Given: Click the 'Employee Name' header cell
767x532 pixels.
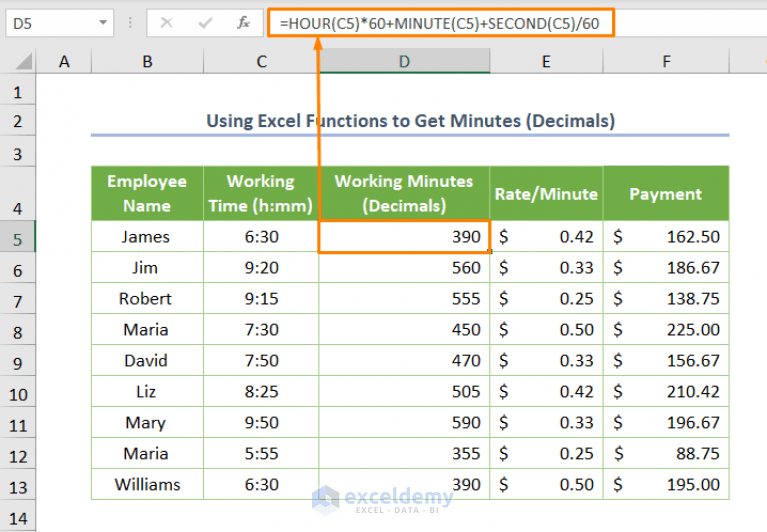Looking at the screenshot, I should pyautogui.click(x=147, y=193).
